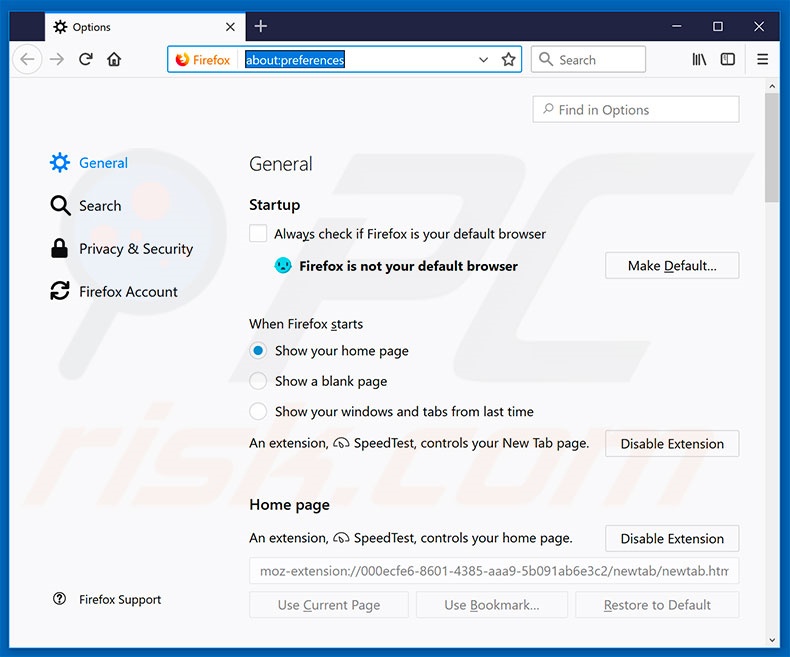790x657 pixels.
Task: Choose Show your home page option
Action: (258, 351)
